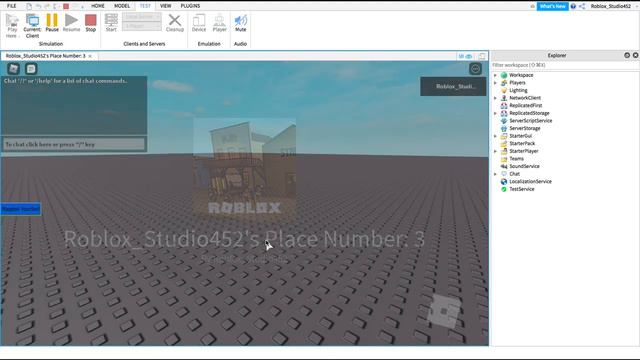Select ServerStorage in Explorer
This screenshot has height=360, width=640.
coord(524,128)
